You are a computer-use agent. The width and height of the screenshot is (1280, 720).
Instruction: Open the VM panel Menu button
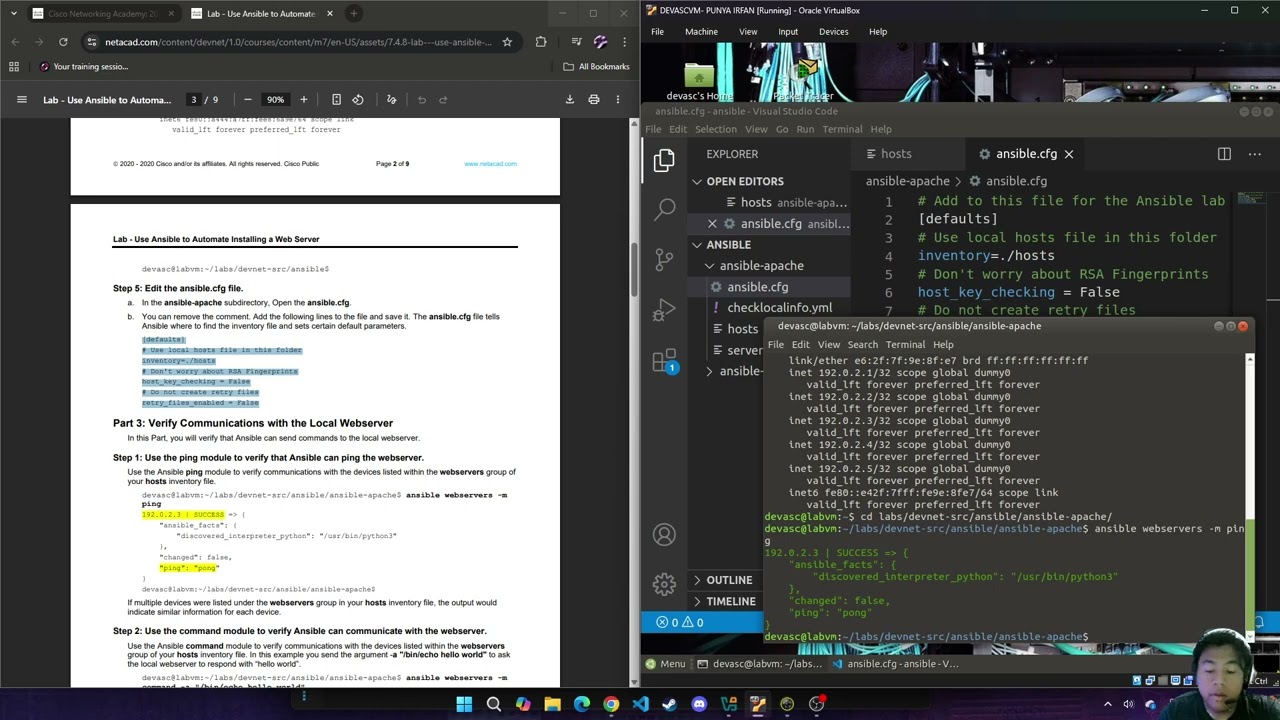coord(665,664)
